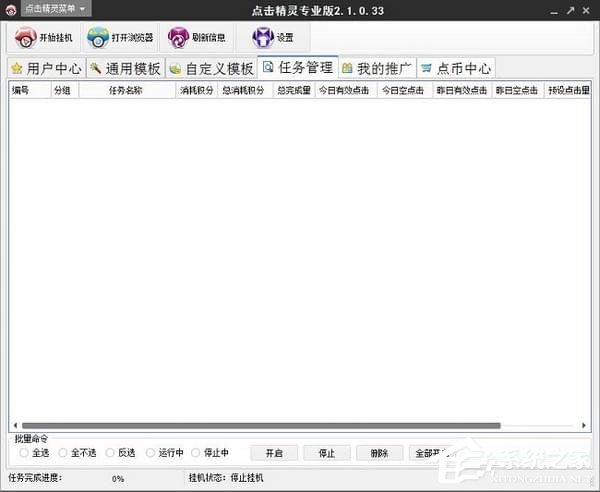Click the gift icon on 我的推广 tab
This screenshot has height=492, width=600.
pyautogui.click(x=347, y=69)
